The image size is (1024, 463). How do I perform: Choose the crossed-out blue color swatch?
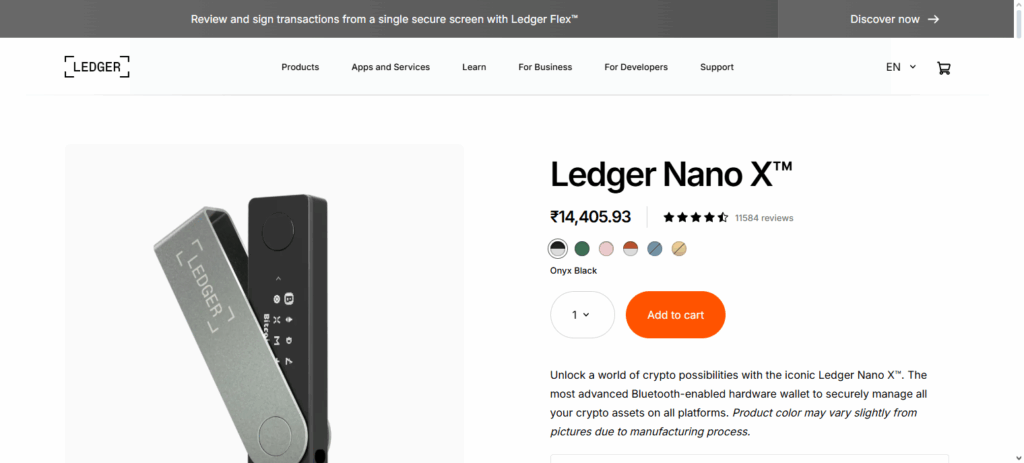coord(654,248)
